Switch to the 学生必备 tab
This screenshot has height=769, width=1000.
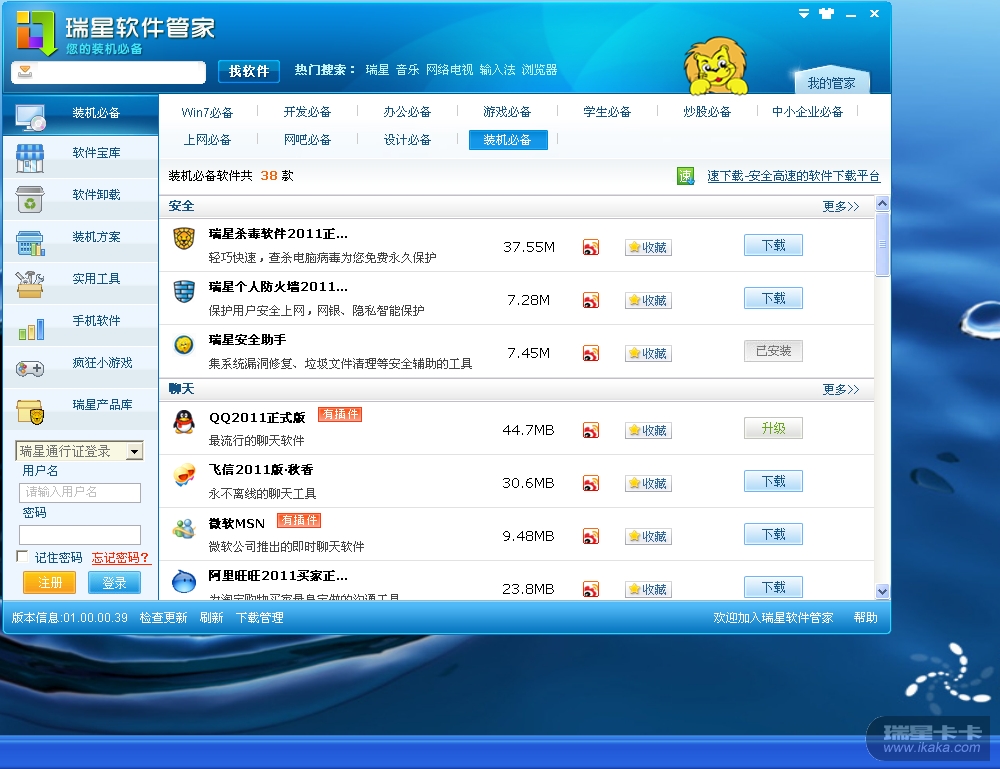click(x=607, y=112)
